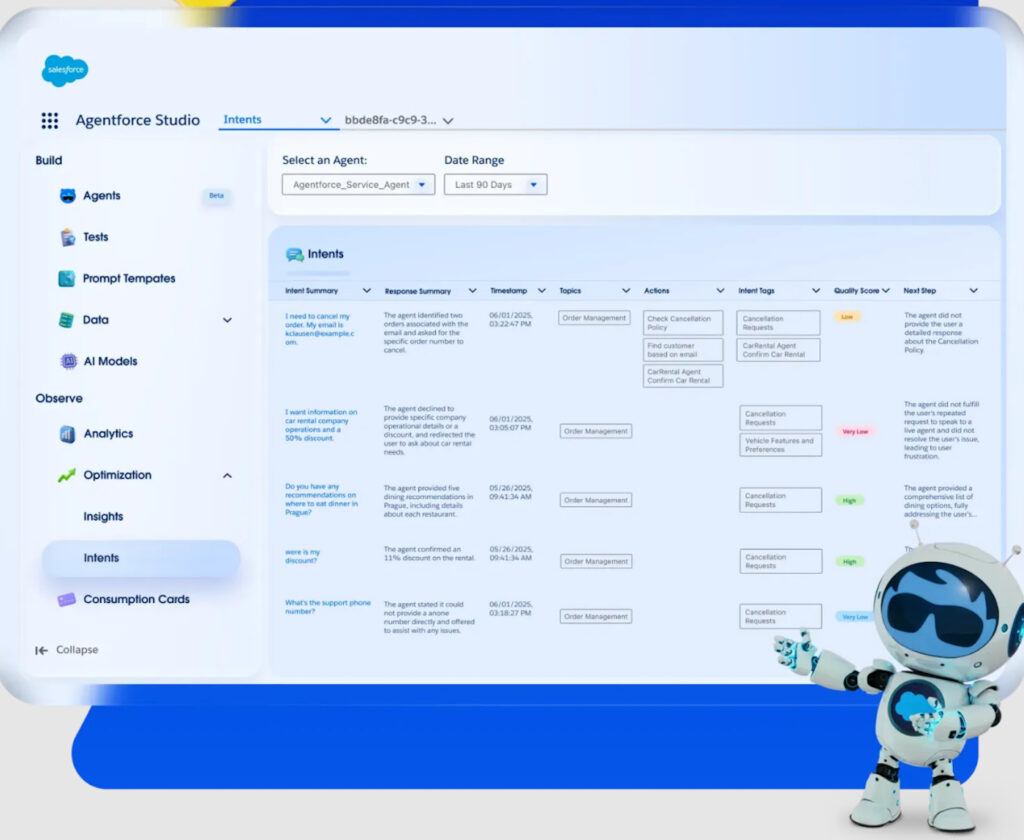Image resolution: width=1024 pixels, height=840 pixels.
Task: Click the Agentforce Studio title
Action: (x=138, y=120)
